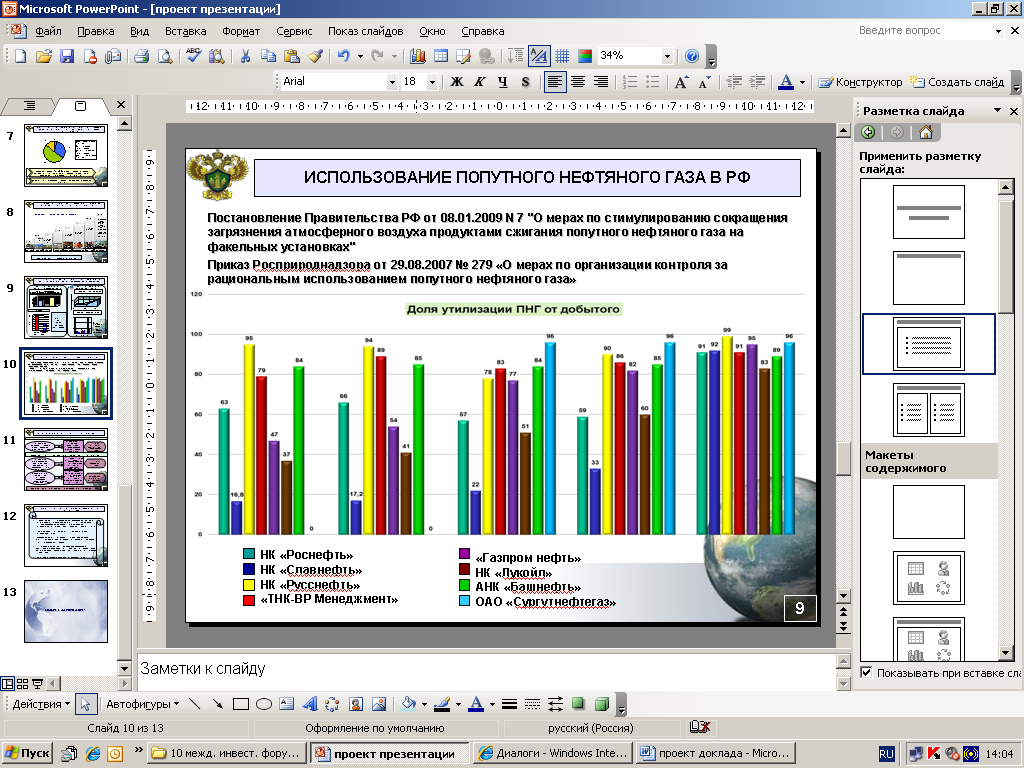Apply underline formatting (Ч)

[x=502, y=82]
